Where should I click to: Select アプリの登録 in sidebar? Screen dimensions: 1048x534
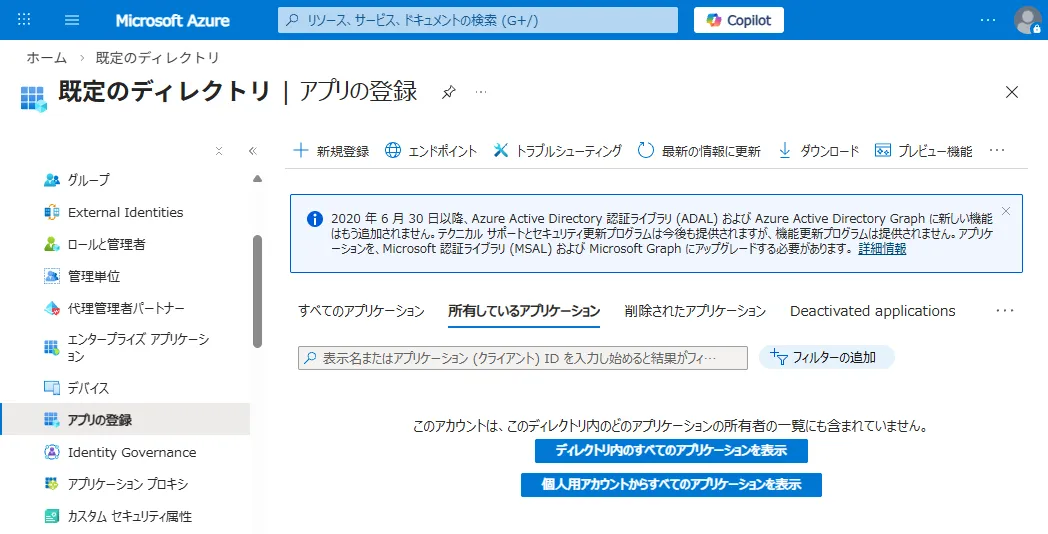(126, 420)
